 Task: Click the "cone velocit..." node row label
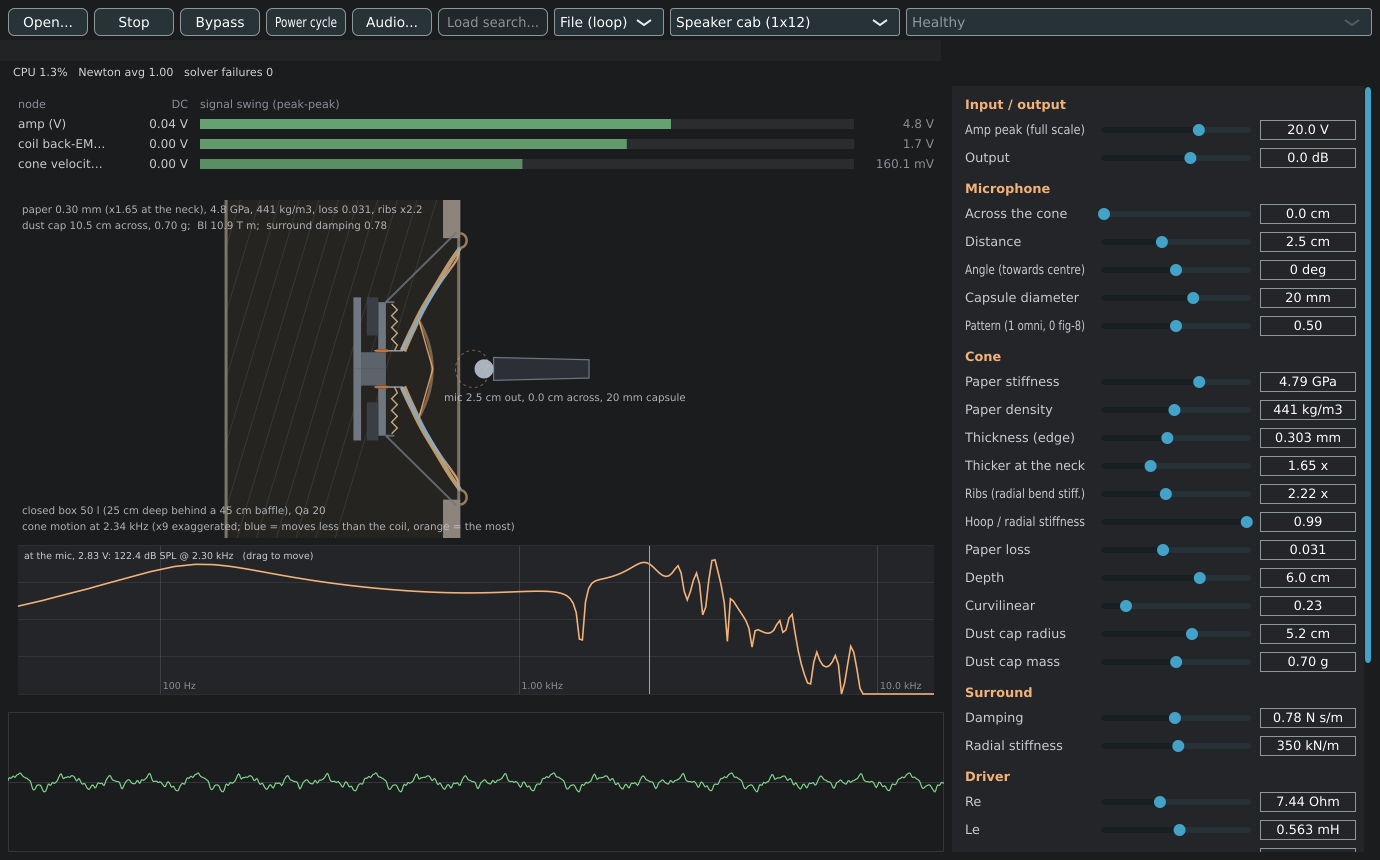pyautogui.click(x=61, y=164)
